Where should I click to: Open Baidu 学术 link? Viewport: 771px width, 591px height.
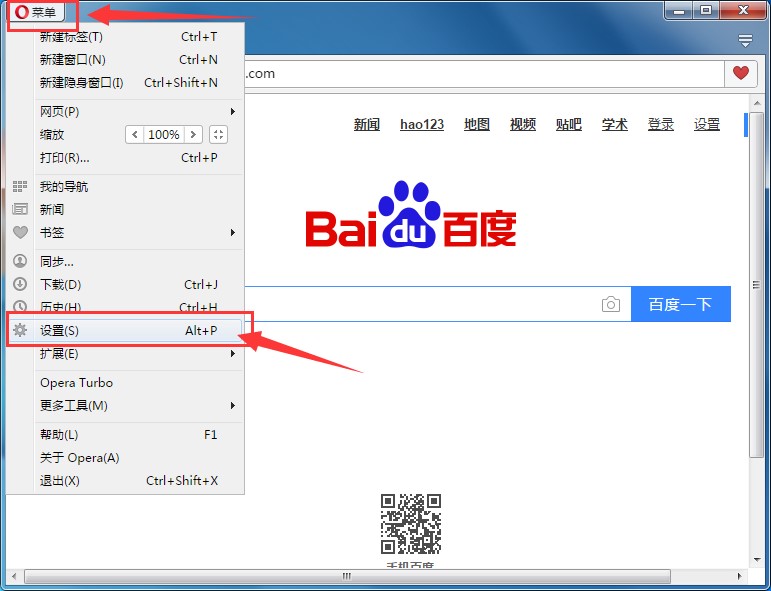pyautogui.click(x=615, y=124)
